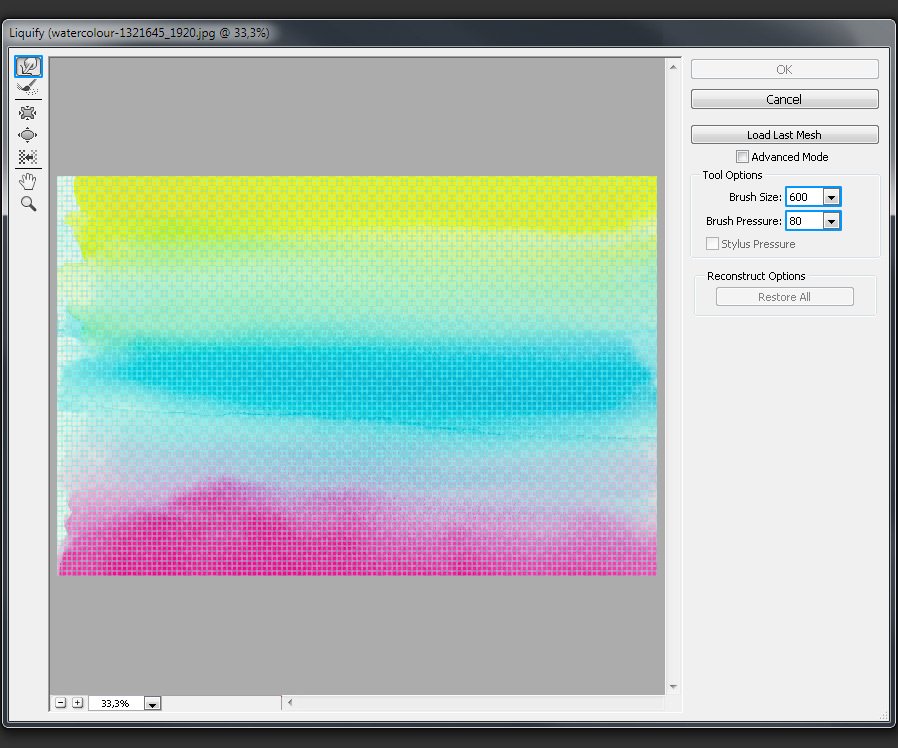Select the Hand tool
Image resolution: width=898 pixels, height=748 pixels.
pos(28,182)
